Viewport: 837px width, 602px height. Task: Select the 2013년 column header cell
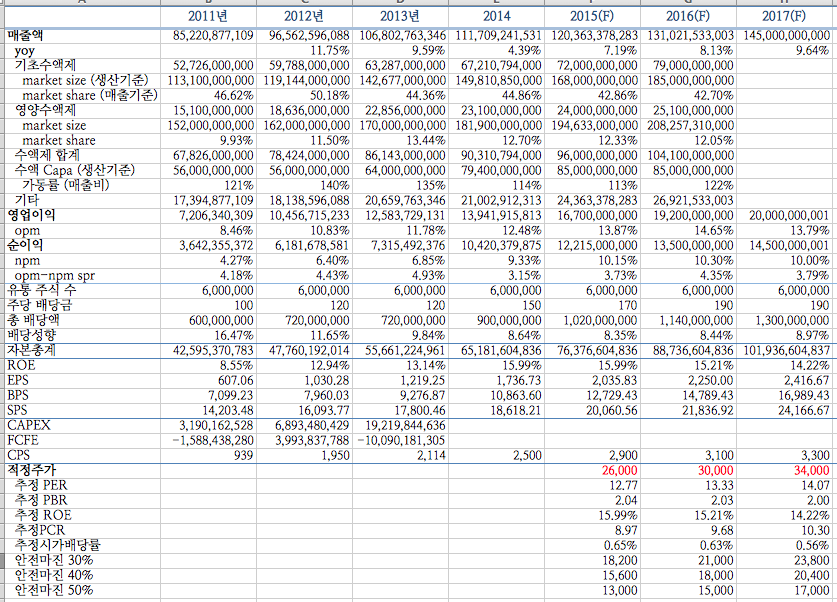pyautogui.click(x=400, y=16)
